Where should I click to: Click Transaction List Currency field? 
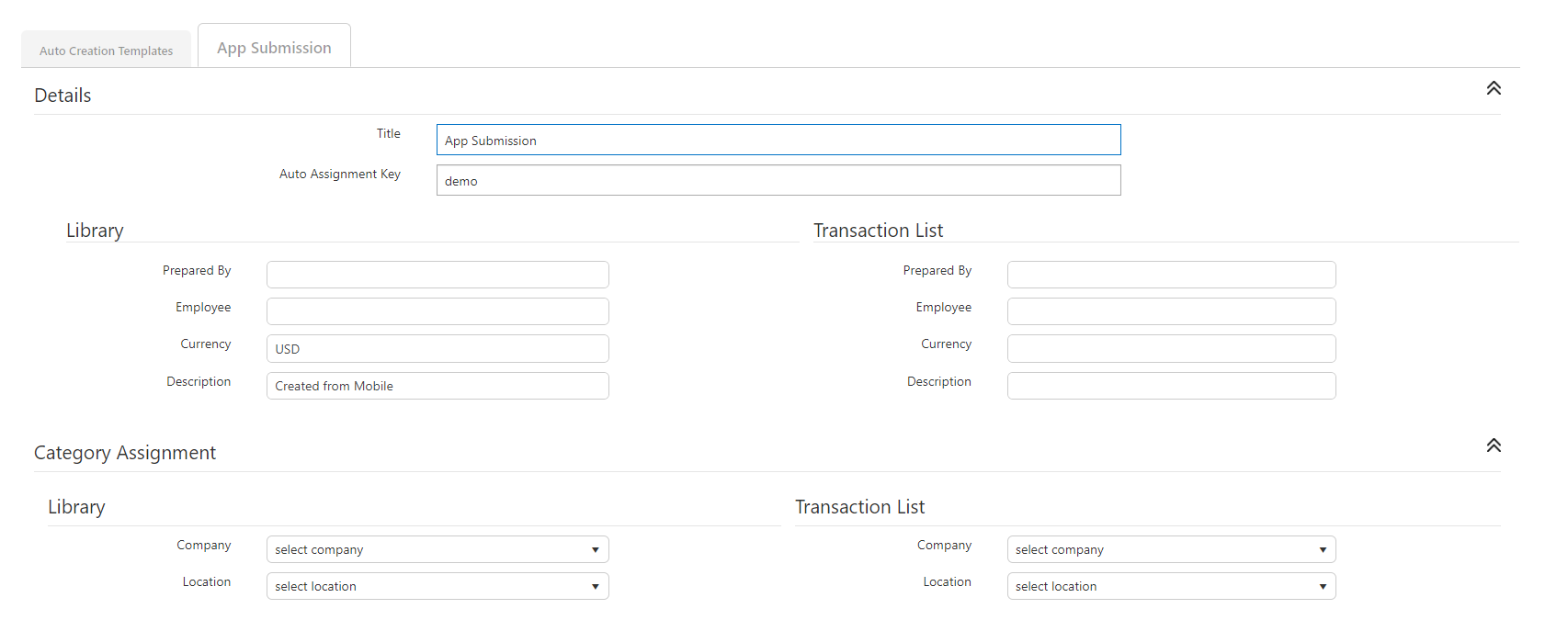click(1171, 349)
